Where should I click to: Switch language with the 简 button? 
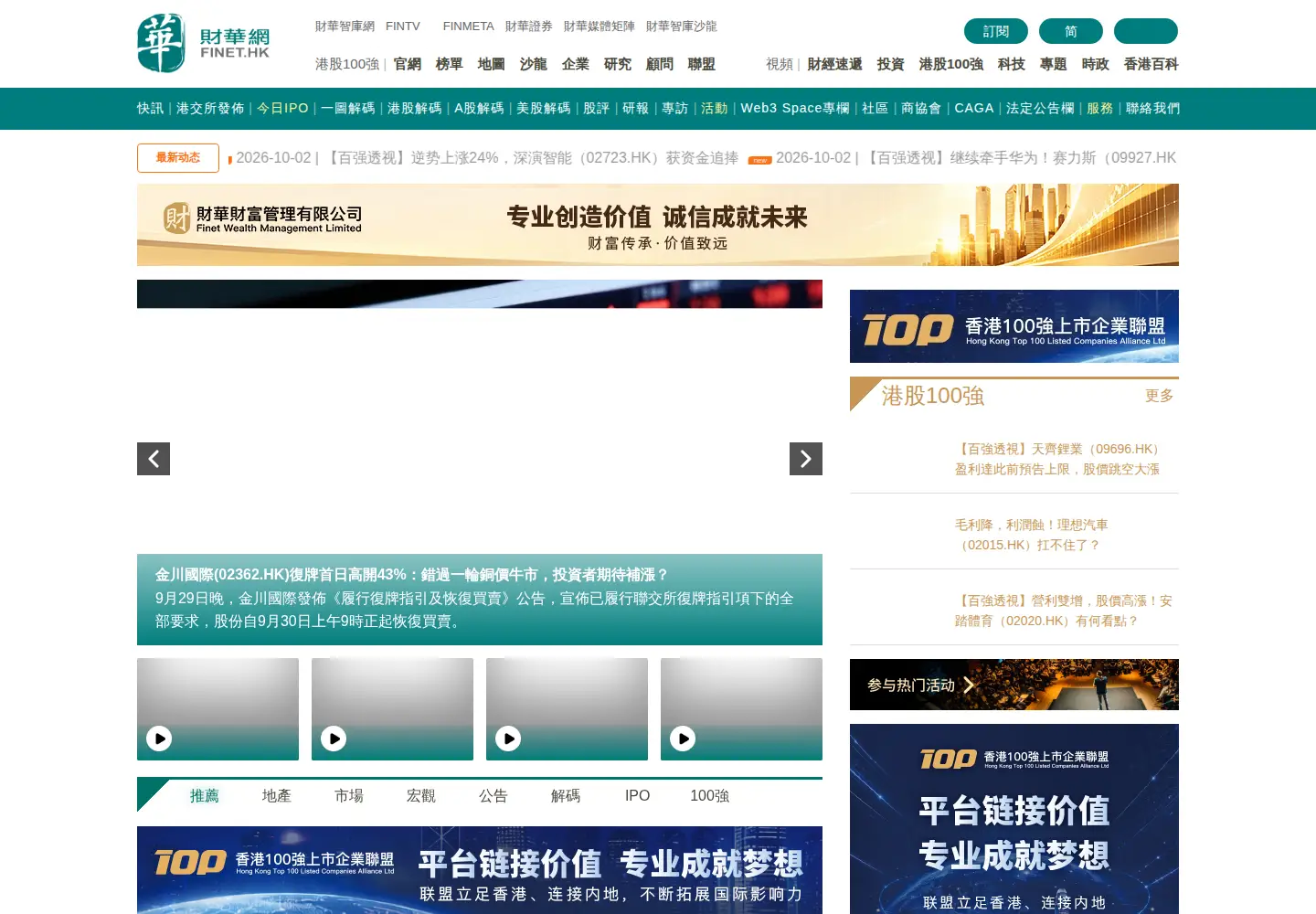tap(1071, 31)
